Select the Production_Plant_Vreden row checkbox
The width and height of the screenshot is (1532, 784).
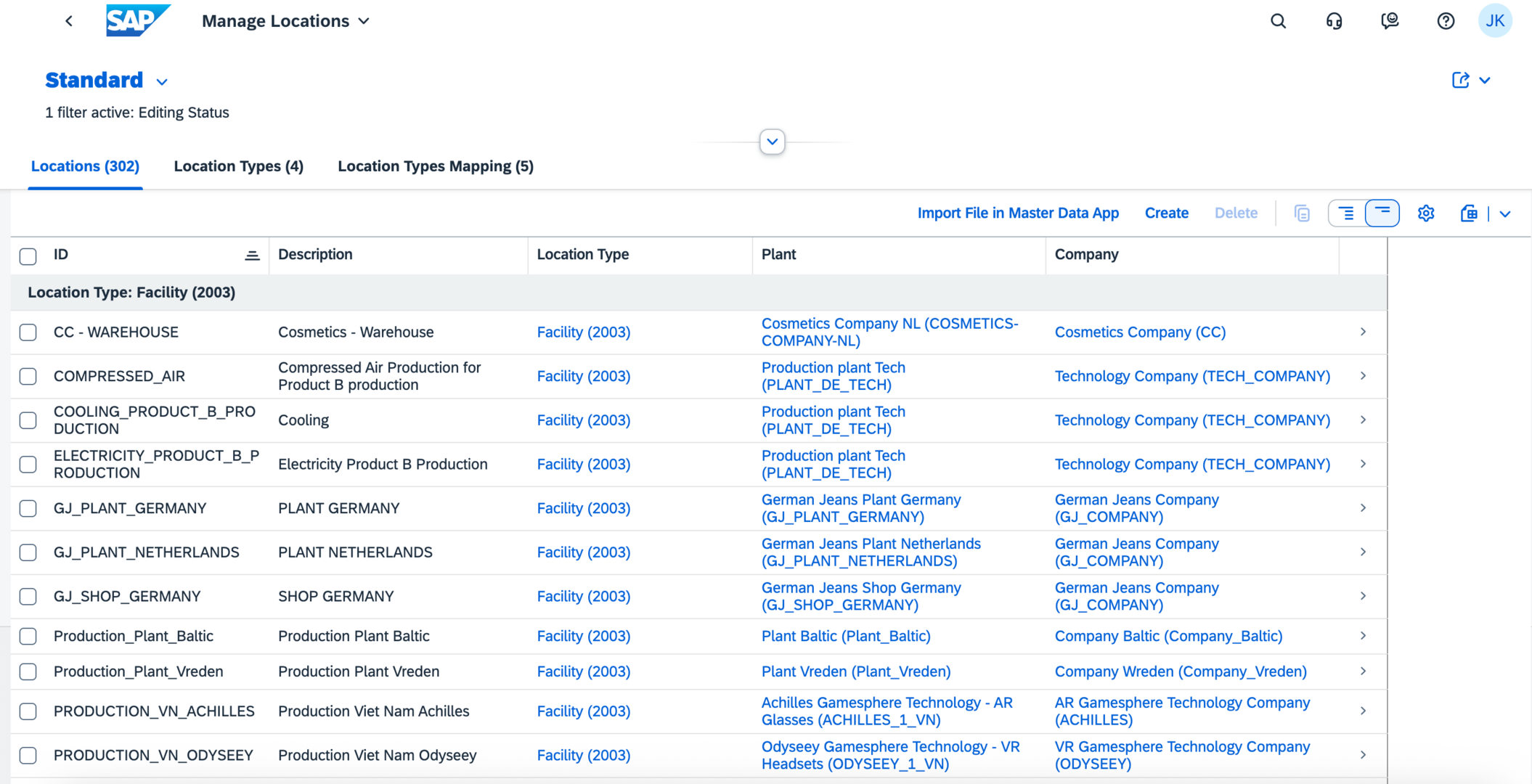pyautogui.click(x=28, y=672)
